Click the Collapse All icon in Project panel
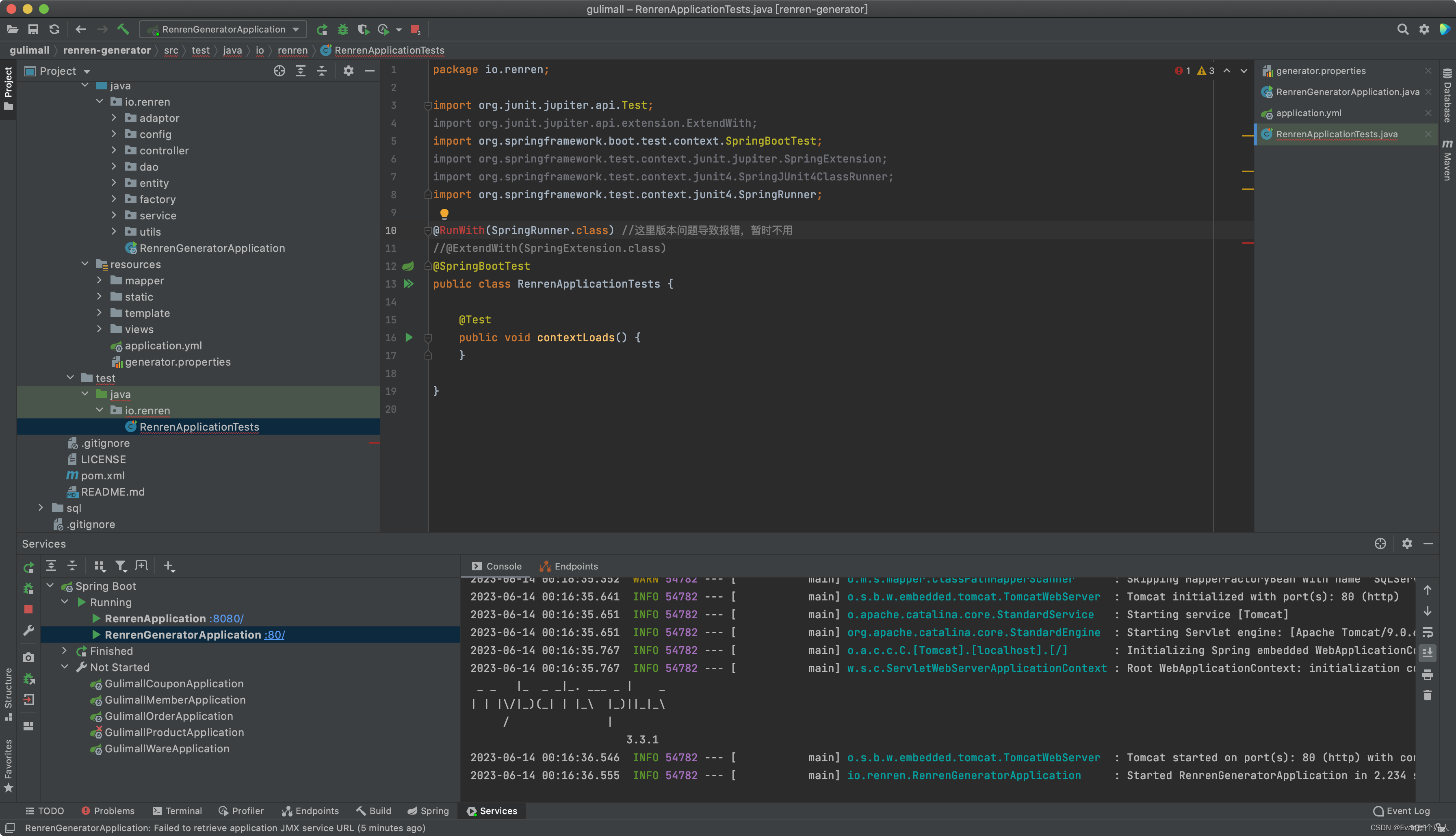The height and width of the screenshot is (836, 1456). click(321, 71)
